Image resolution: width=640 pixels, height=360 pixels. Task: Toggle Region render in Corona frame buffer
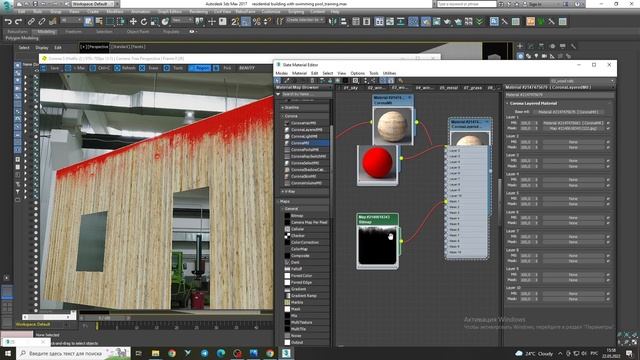200,68
